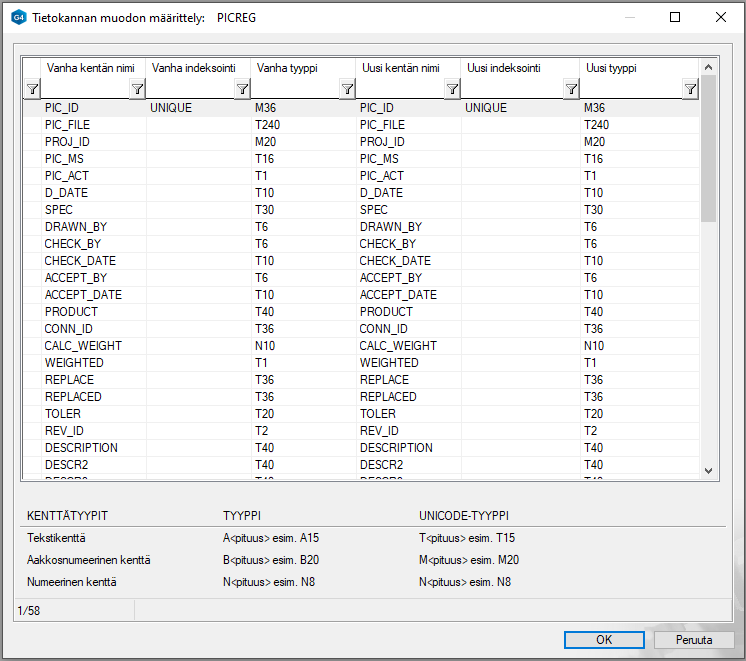This screenshot has height=661, width=746.
Task: Click the filter text field under Vanha tyyppi
Action: tap(295, 90)
